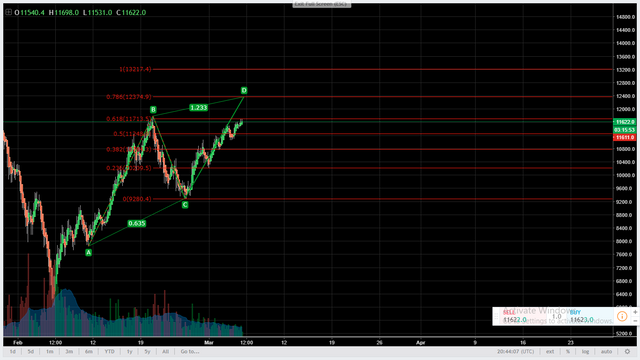
Task: Open chart settings gear icon
Action: (627, 351)
